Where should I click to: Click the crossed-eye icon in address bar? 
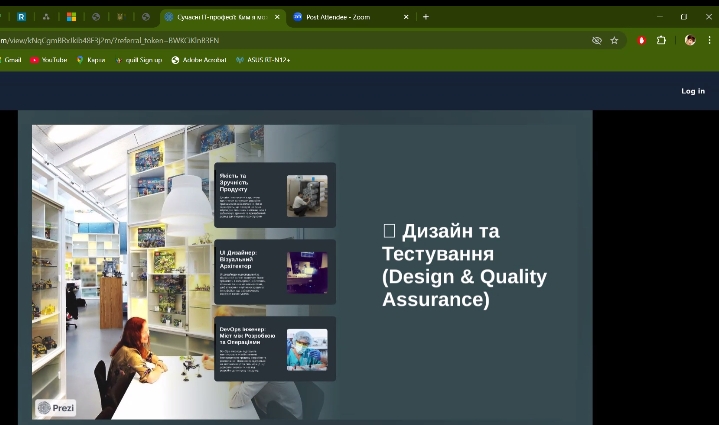tap(597, 41)
